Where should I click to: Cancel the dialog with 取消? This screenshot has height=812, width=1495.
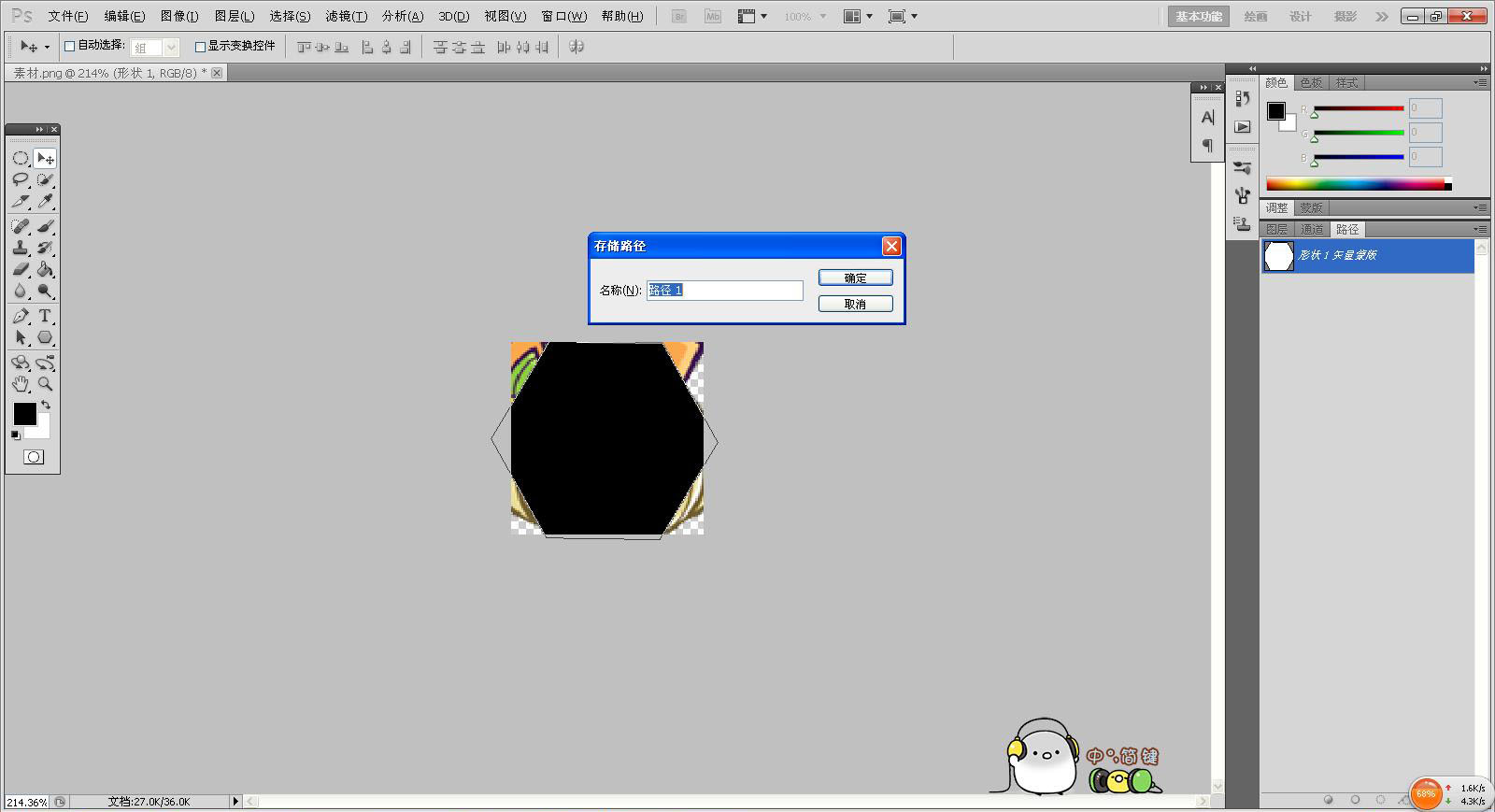tap(855, 304)
